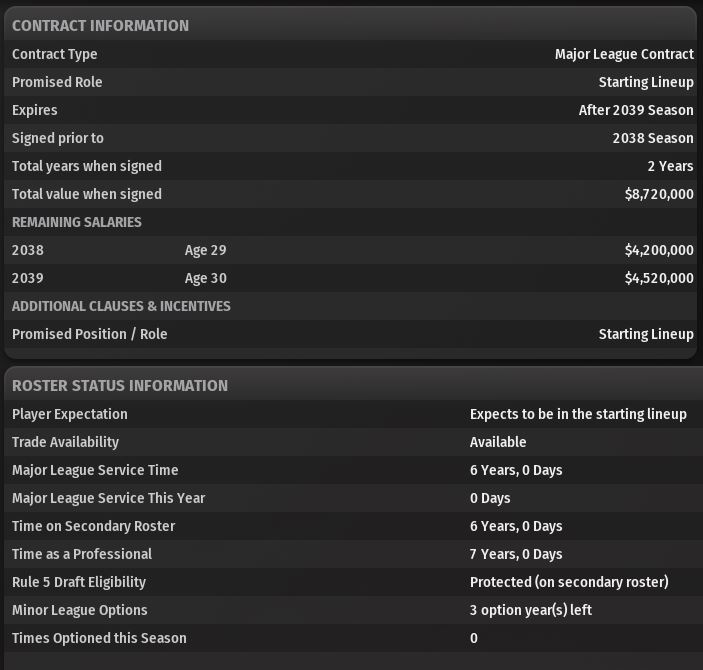
Task: Click the $8,720,000 total contract value
Action: tap(659, 194)
